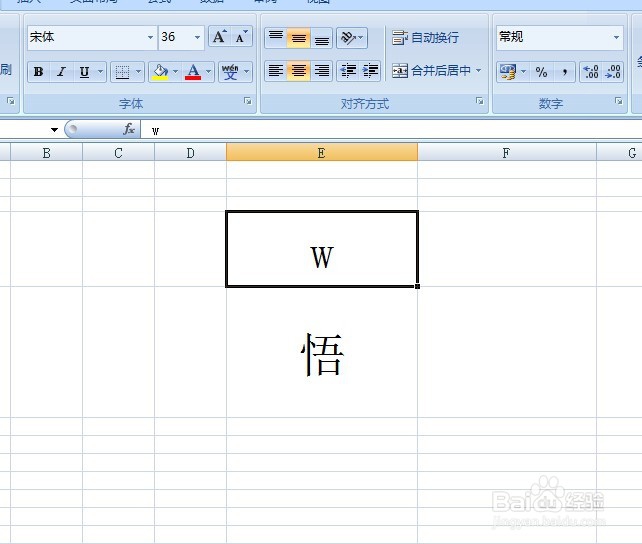
Task: Click formula bar containing w
Action: [391, 130]
